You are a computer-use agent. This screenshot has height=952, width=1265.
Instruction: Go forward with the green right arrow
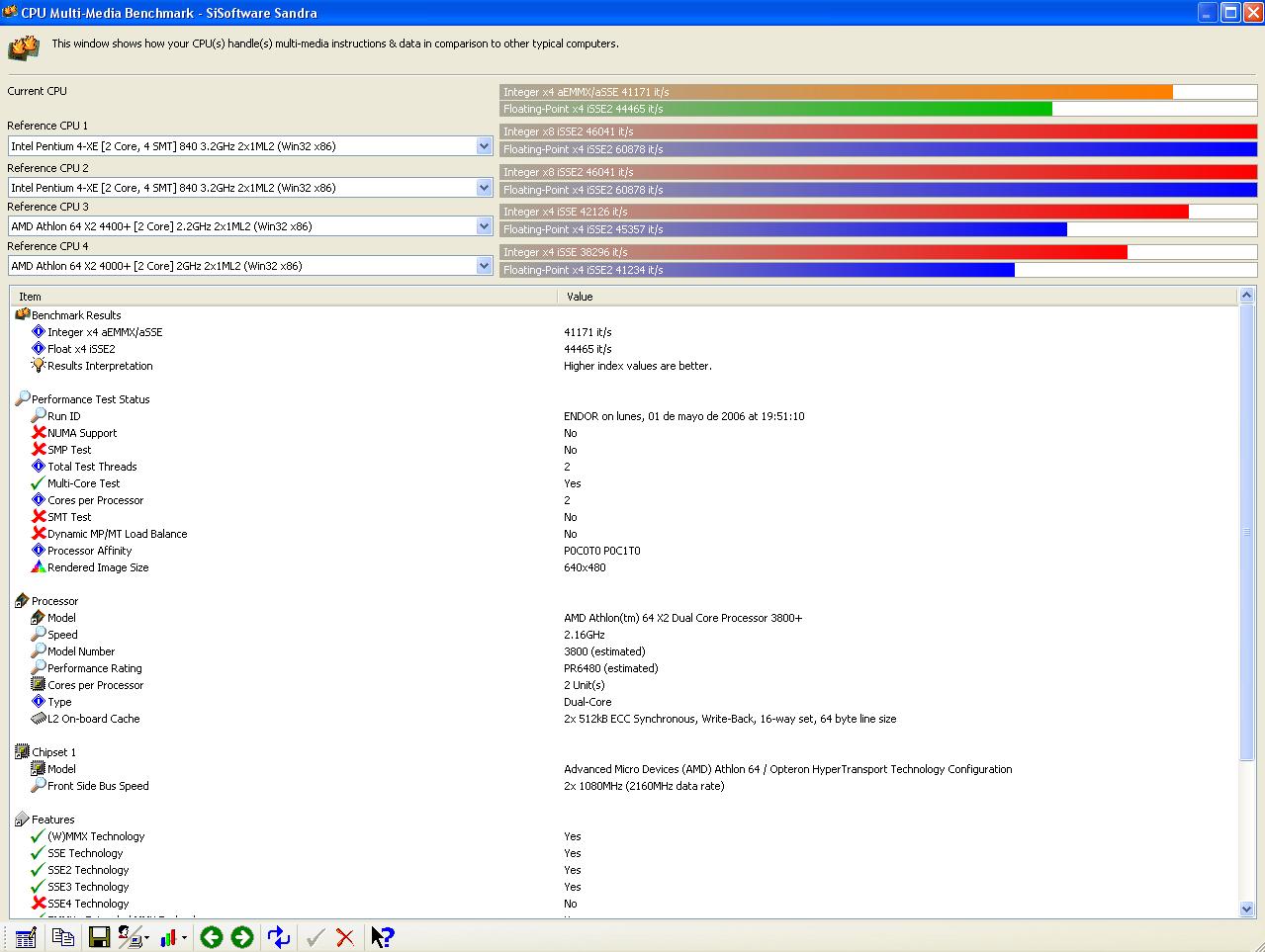tap(242, 937)
